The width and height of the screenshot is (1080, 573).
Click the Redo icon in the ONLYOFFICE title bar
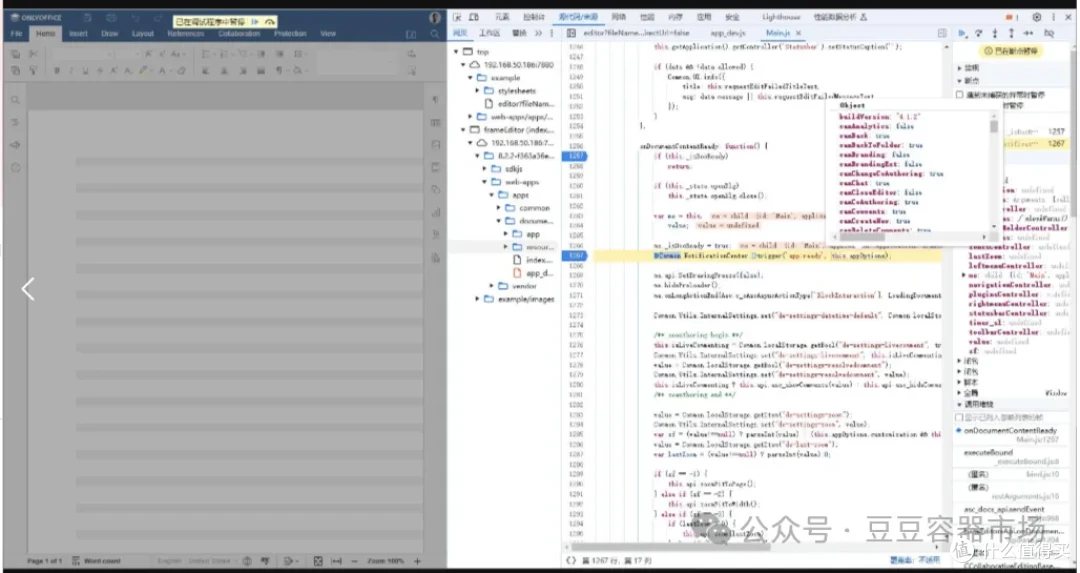[156, 17]
